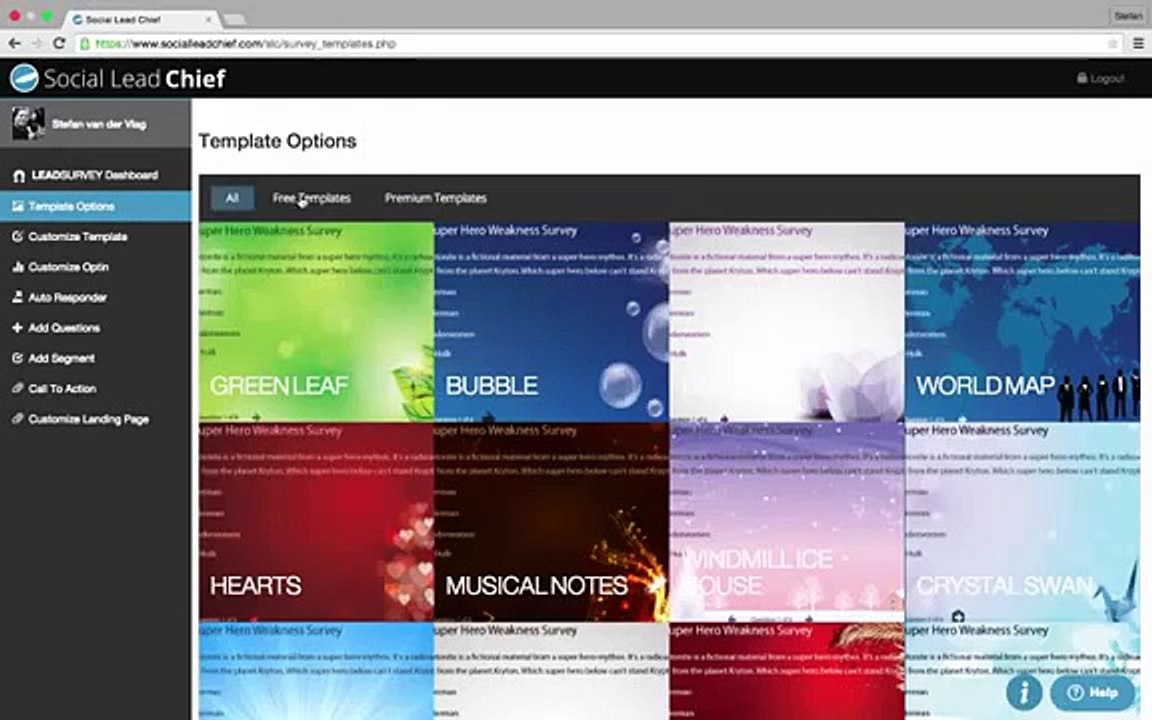The height and width of the screenshot is (720, 1152).
Task: Choose the Green Leaf template
Action: point(317,322)
